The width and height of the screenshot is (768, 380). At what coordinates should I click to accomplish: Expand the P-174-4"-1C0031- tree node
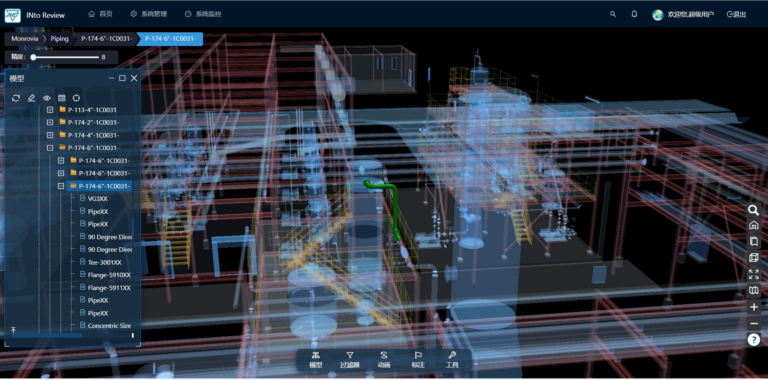49,135
